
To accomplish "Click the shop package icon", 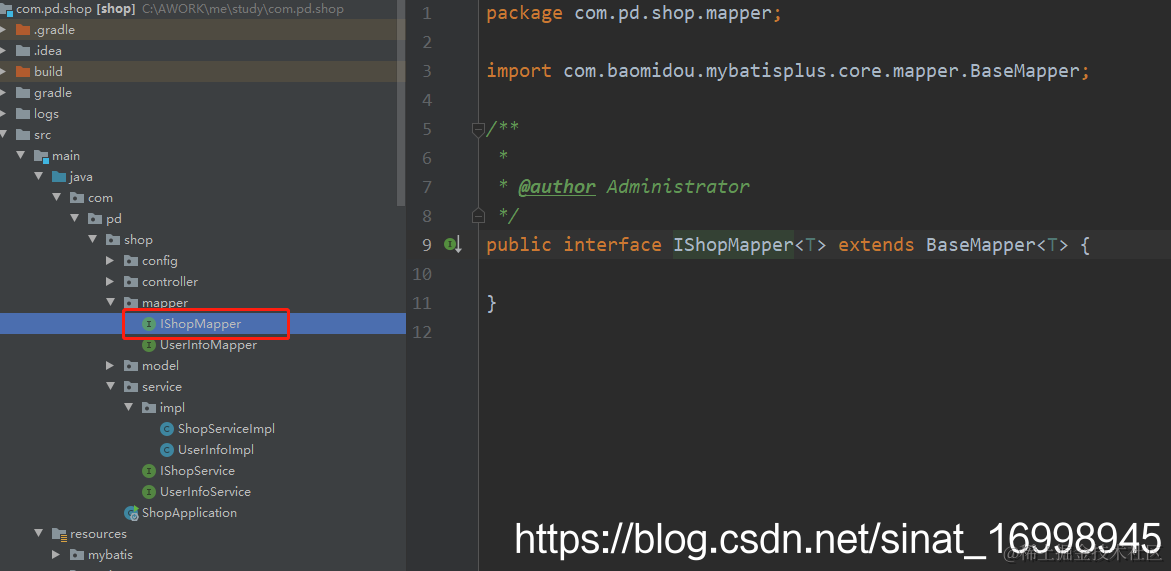I will [113, 240].
